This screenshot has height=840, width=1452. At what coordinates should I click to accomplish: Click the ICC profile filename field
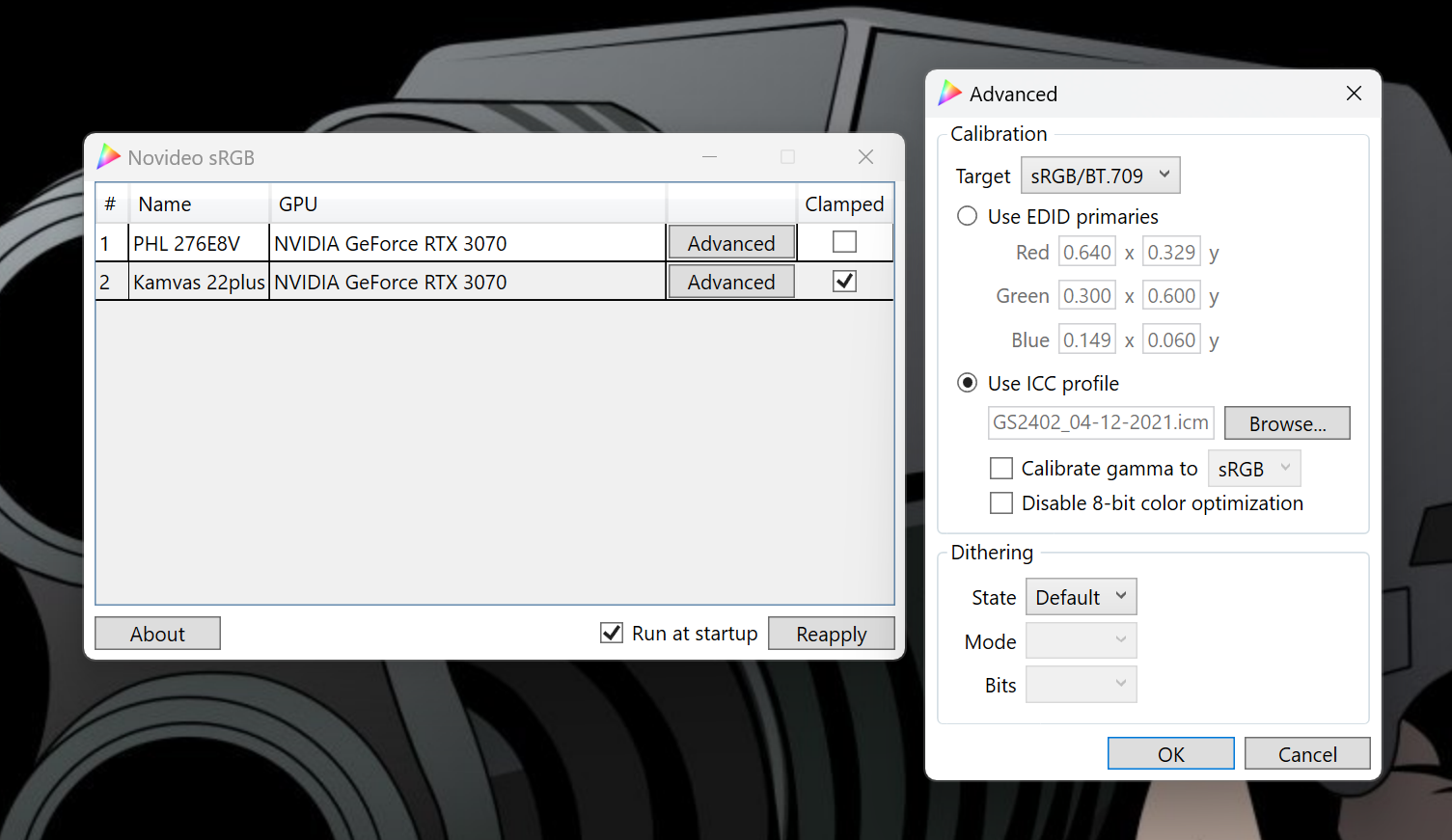1101,422
